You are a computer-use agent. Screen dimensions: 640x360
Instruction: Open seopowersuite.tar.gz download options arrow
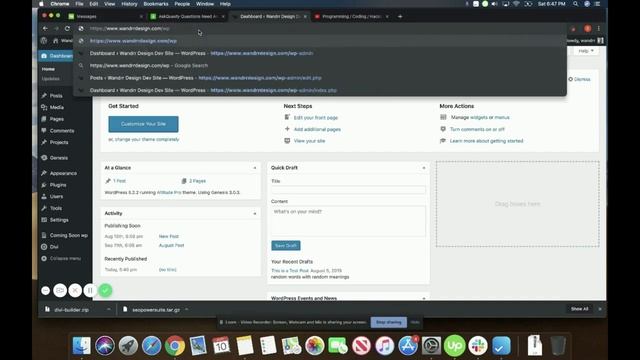coord(187,309)
